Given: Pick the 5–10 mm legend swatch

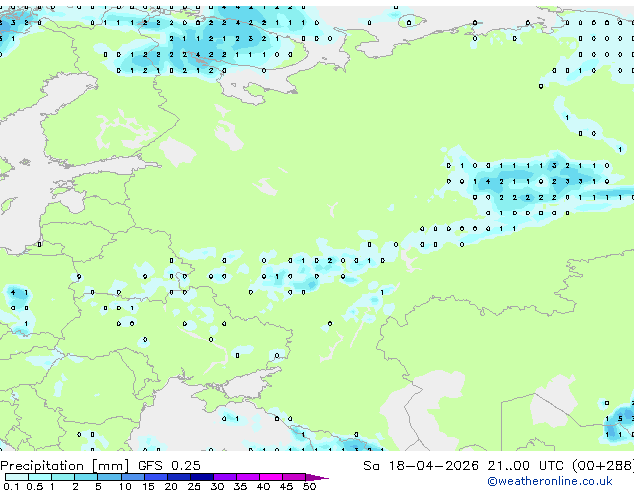Looking at the screenshot, I should click(x=109, y=477).
